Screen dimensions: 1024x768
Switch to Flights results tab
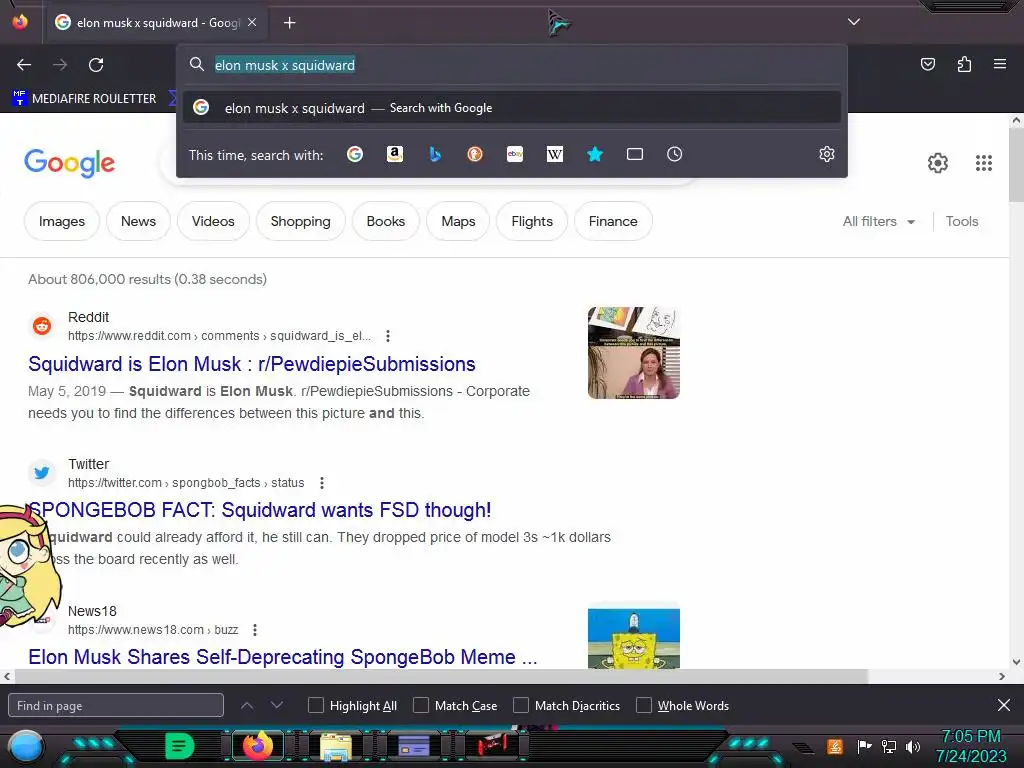[x=532, y=221]
